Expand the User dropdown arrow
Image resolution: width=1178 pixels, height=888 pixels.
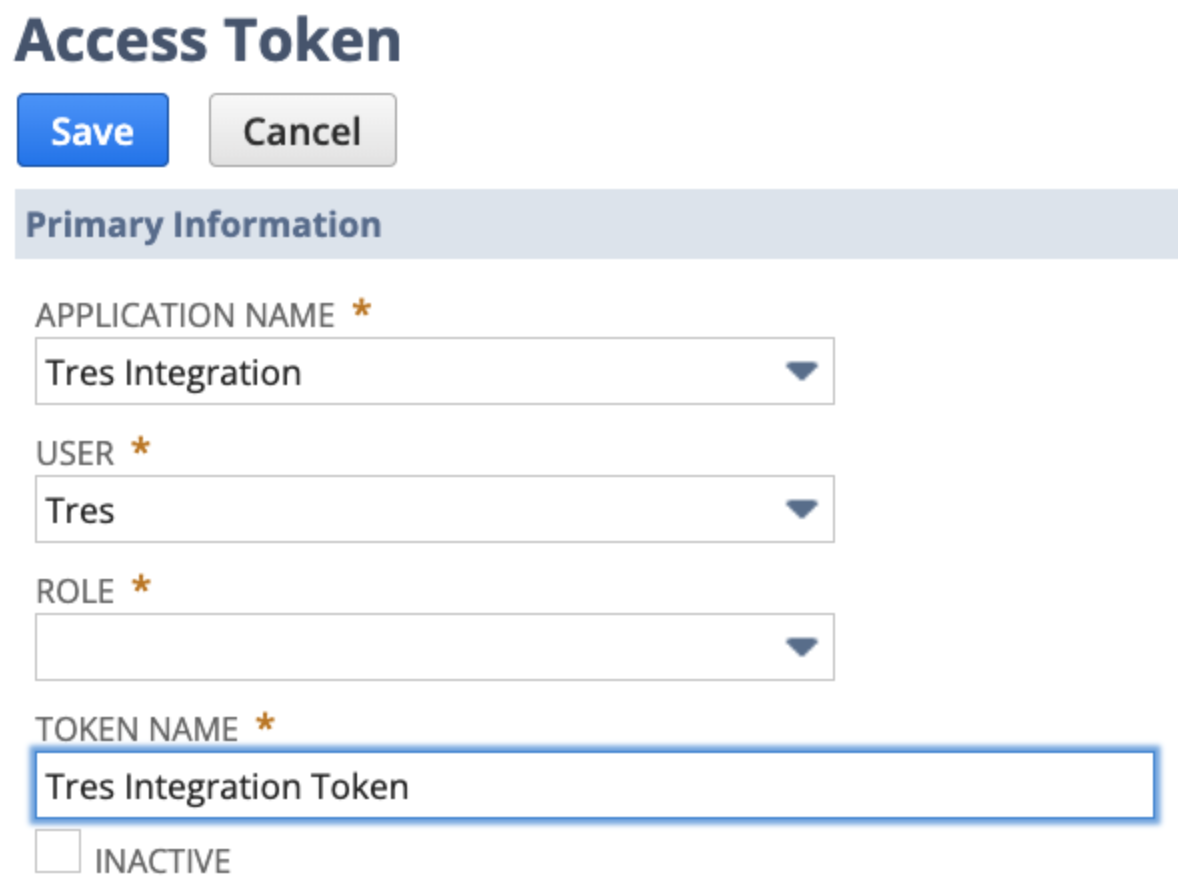click(x=801, y=510)
